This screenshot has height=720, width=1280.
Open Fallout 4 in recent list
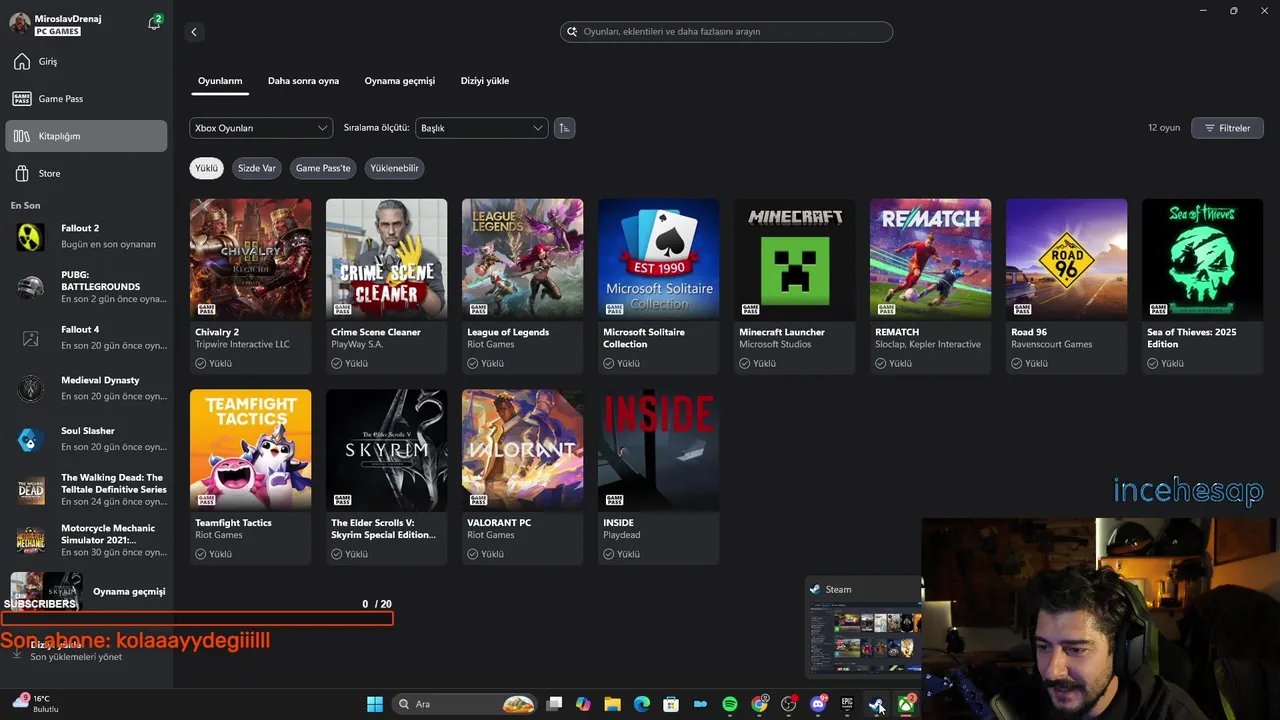(x=86, y=338)
